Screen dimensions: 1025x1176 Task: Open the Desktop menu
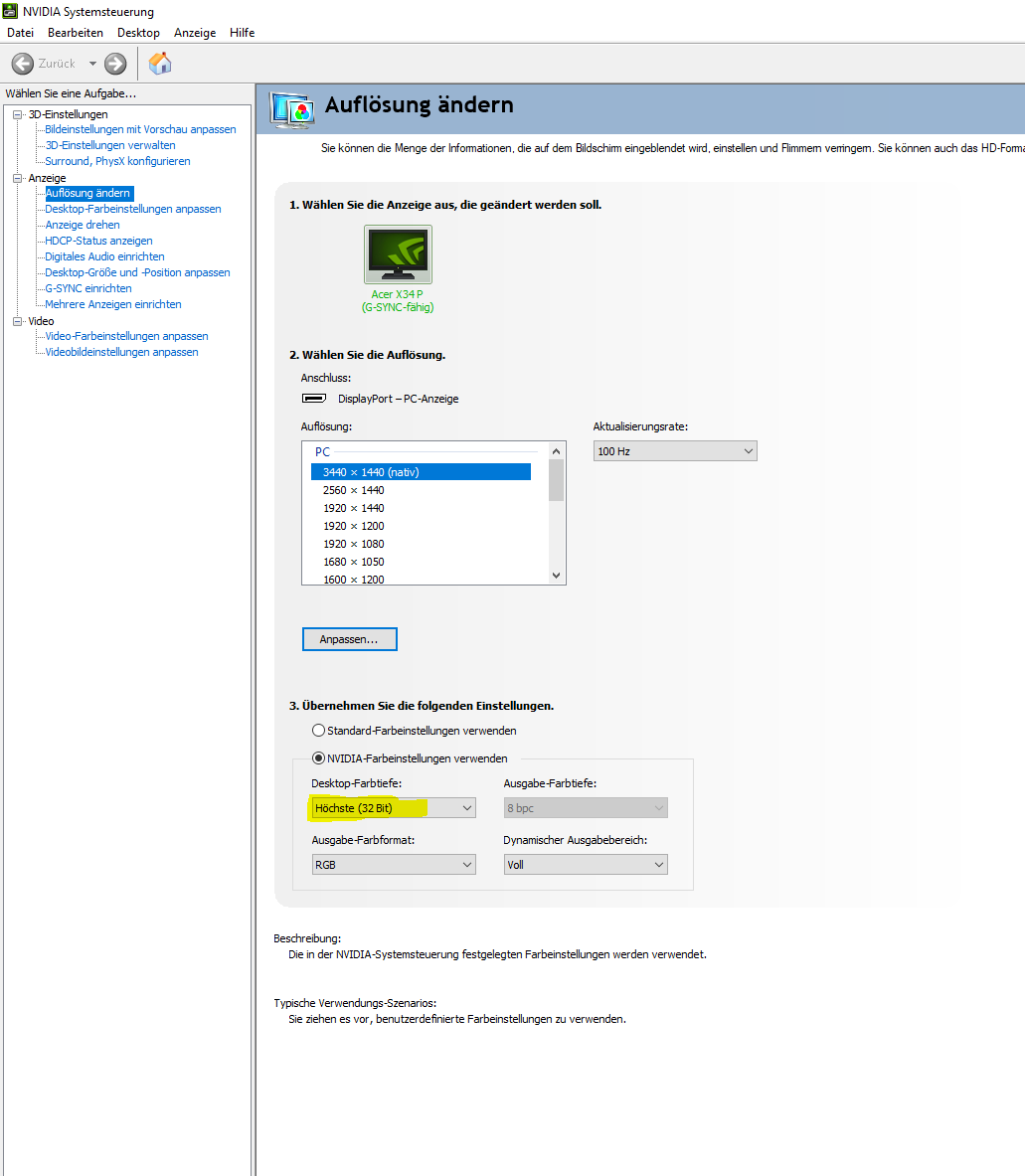pyautogui.click(x=138, y=32)
